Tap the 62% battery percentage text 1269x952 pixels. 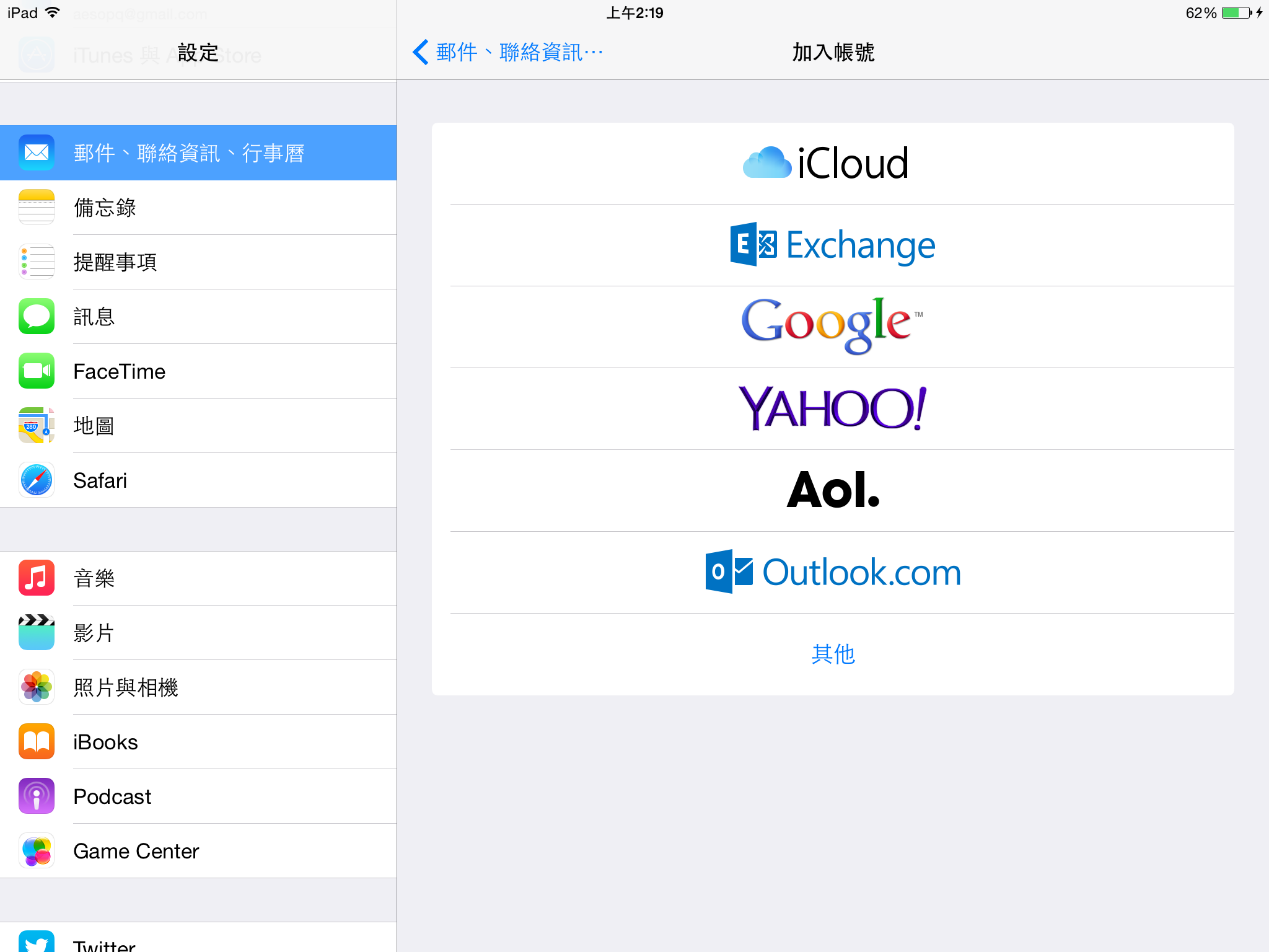[x=1200, y=13]
